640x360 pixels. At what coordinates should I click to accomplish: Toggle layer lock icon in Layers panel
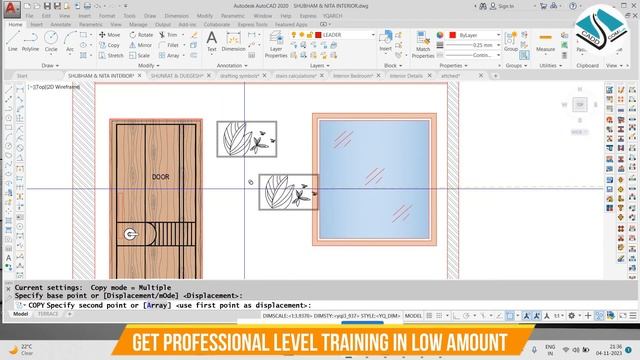tap(310, 35)
